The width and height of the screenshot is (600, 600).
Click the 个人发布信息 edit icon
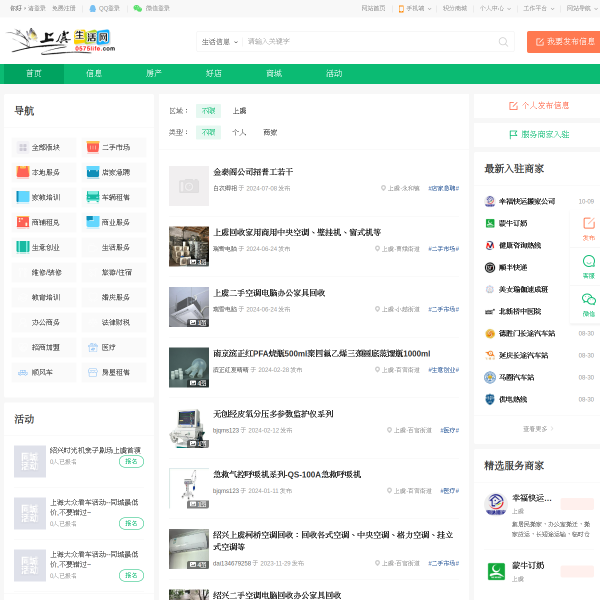click(x=513, y=106)
